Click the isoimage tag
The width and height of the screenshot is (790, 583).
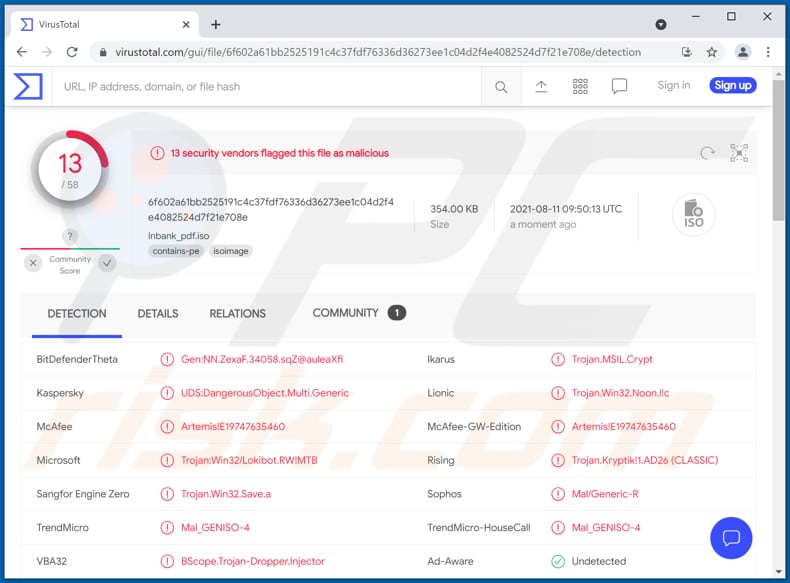[x=230, y=251]
